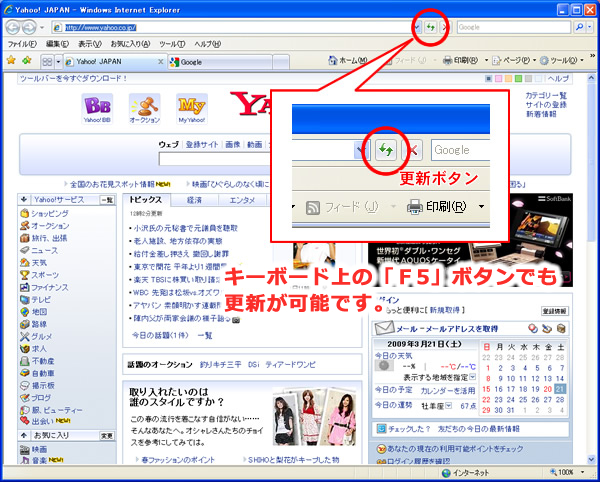Open the Favorites Center star icon
The width and height of the screenshot is (600, 482).
point(11,60)
